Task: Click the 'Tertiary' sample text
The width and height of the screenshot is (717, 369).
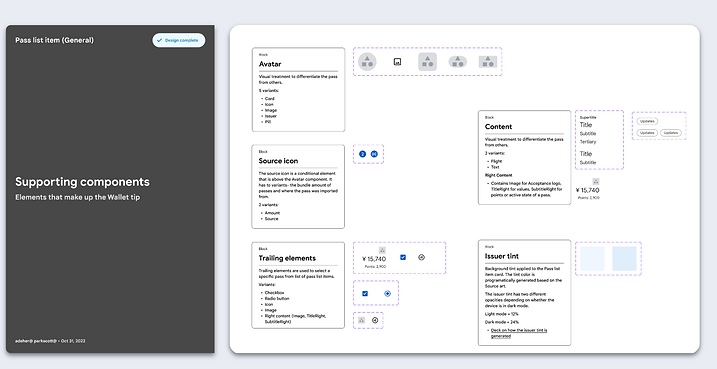Action: (x=588, y=142)
